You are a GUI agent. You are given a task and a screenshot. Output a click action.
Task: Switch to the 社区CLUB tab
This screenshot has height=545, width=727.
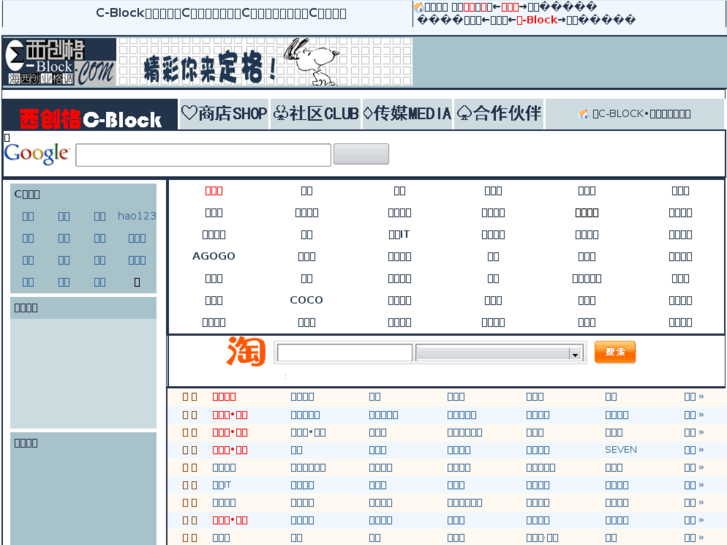(316, 114)
